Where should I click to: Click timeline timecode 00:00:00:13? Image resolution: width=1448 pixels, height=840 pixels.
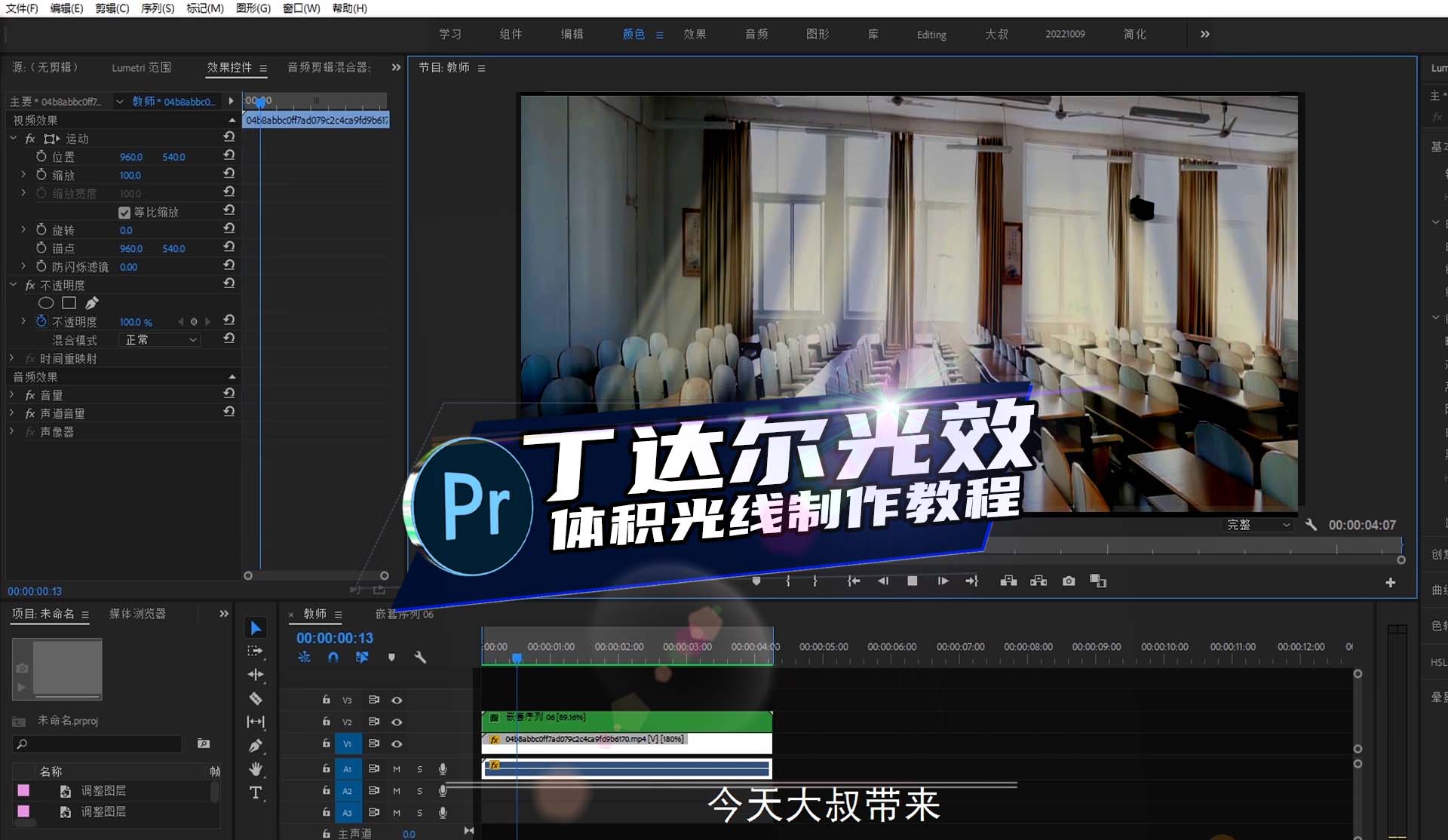coord(334,638)
